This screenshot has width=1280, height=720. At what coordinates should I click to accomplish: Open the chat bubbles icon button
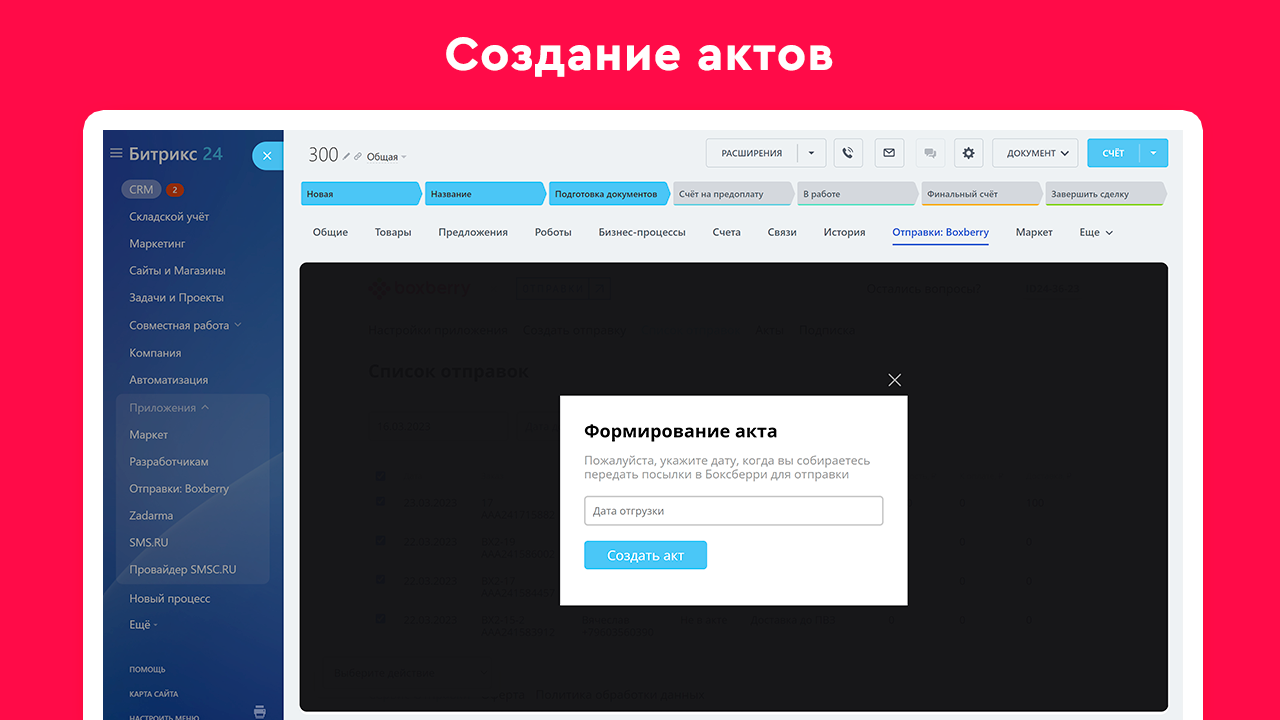coord(930,153)
